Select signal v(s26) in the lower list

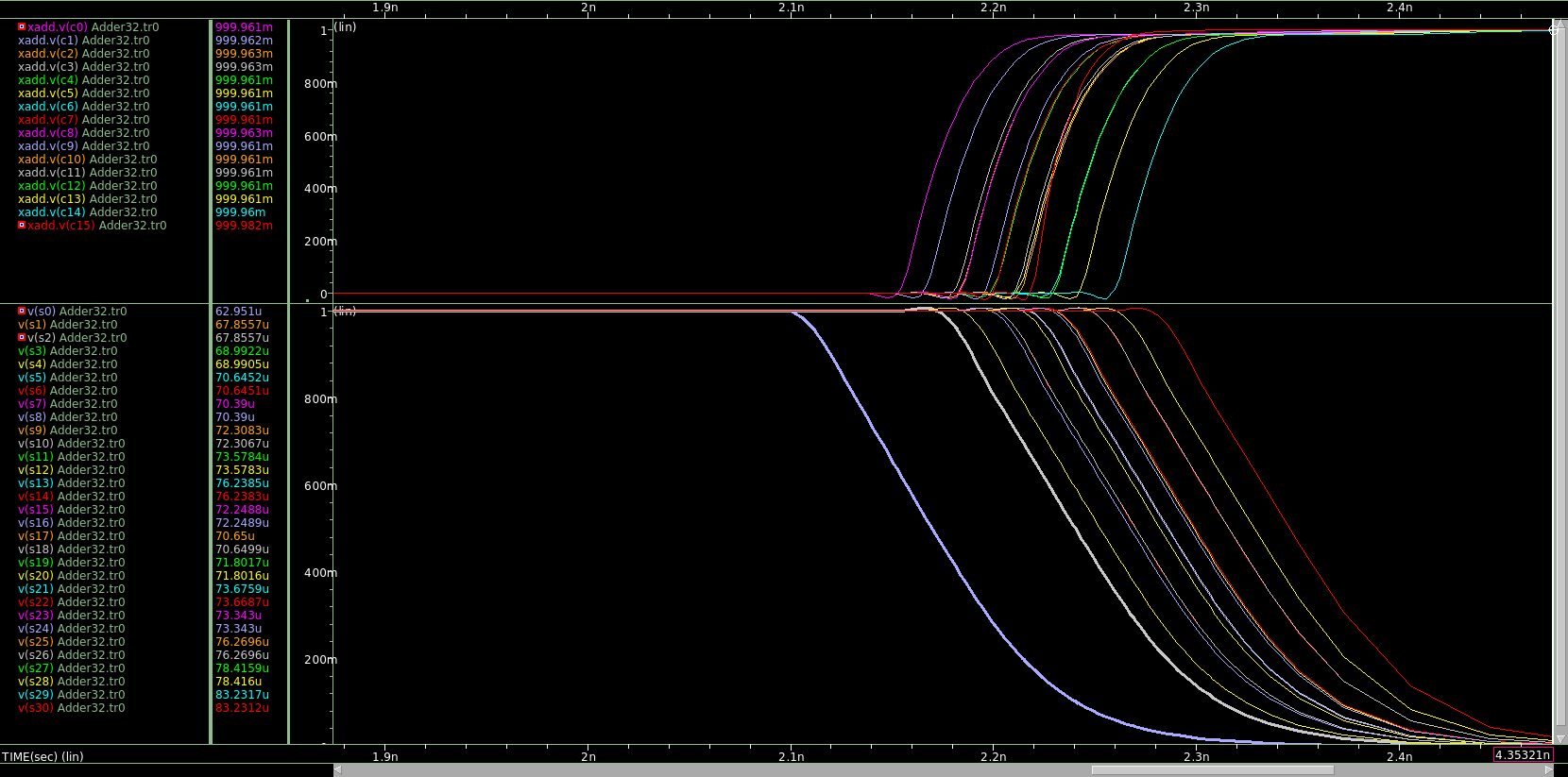[71, 655]
